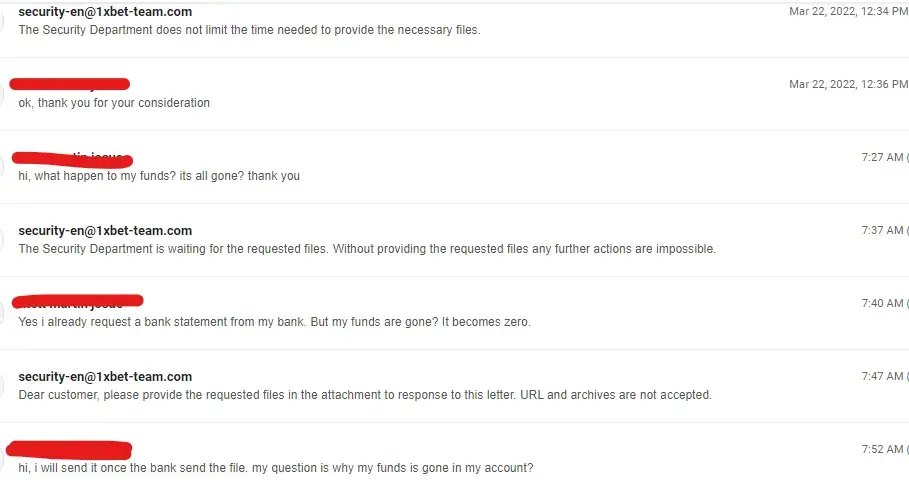Open the "what happen to my funds" message
909x491 pixels.
click(x=159, y=176)
